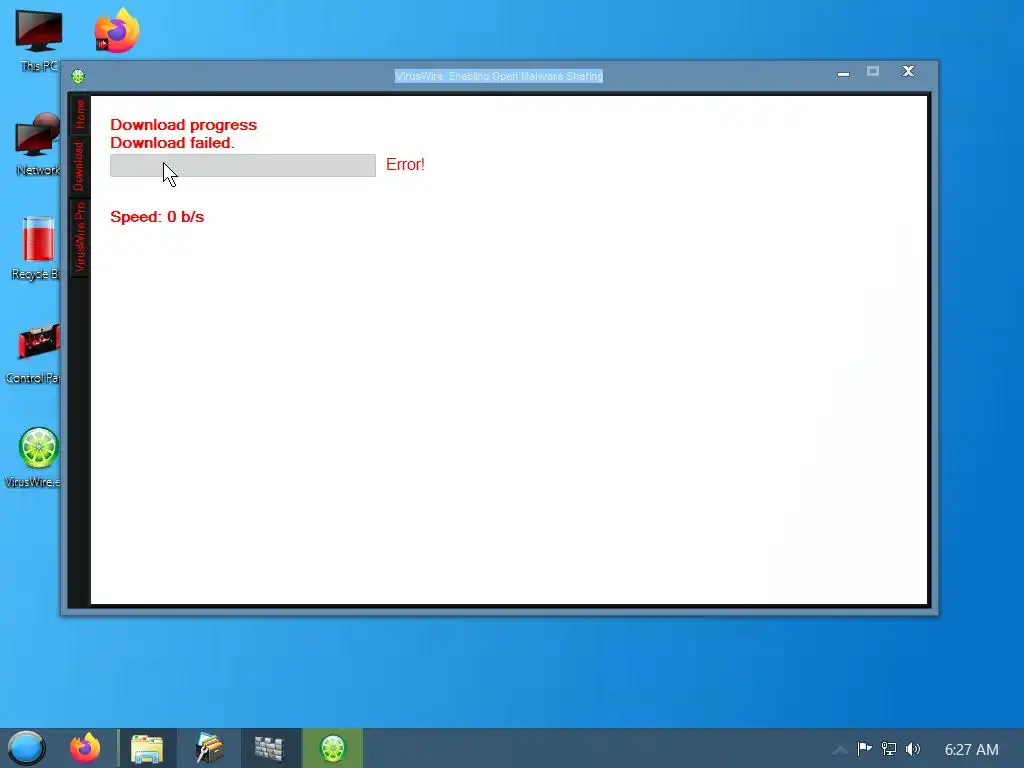Open the volume speaker tray icon
Screen dimensions: 1024x768
(x=913, y=748)
